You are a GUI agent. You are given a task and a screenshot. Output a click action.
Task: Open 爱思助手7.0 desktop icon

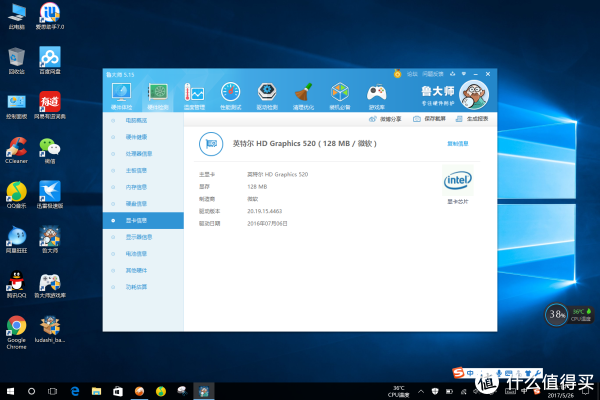click(x=50, y=16)
